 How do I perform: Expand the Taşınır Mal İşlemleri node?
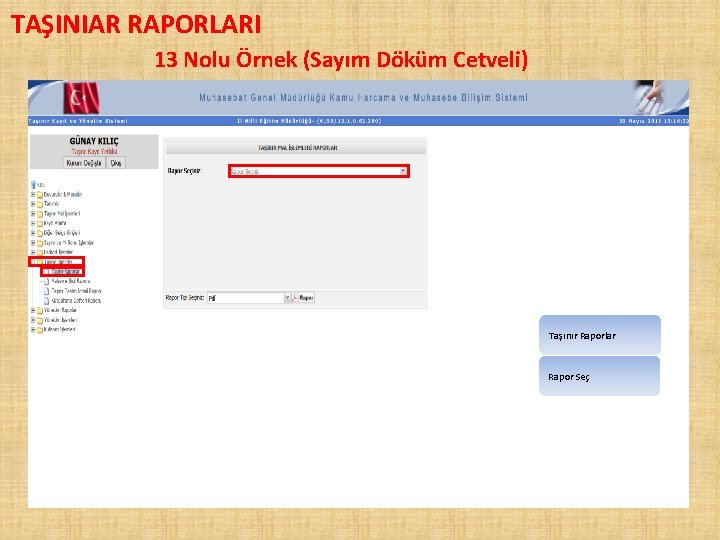(x=33, y=214)
